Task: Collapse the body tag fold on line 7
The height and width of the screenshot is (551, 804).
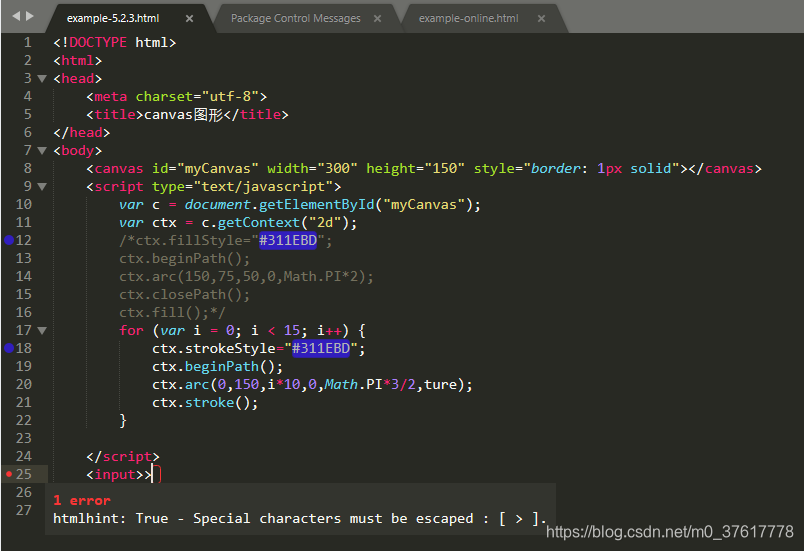Action: 42,151
